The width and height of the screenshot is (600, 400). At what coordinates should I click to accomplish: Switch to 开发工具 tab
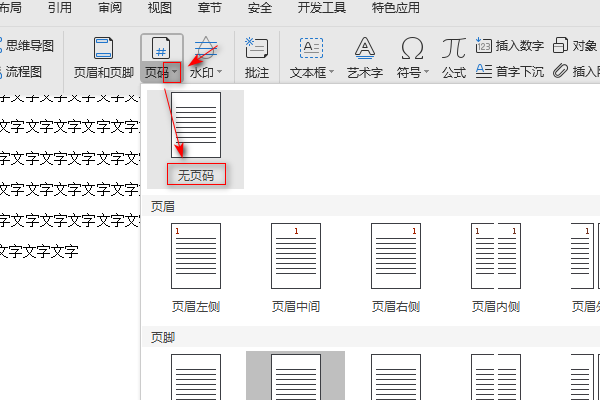[322, 8]
